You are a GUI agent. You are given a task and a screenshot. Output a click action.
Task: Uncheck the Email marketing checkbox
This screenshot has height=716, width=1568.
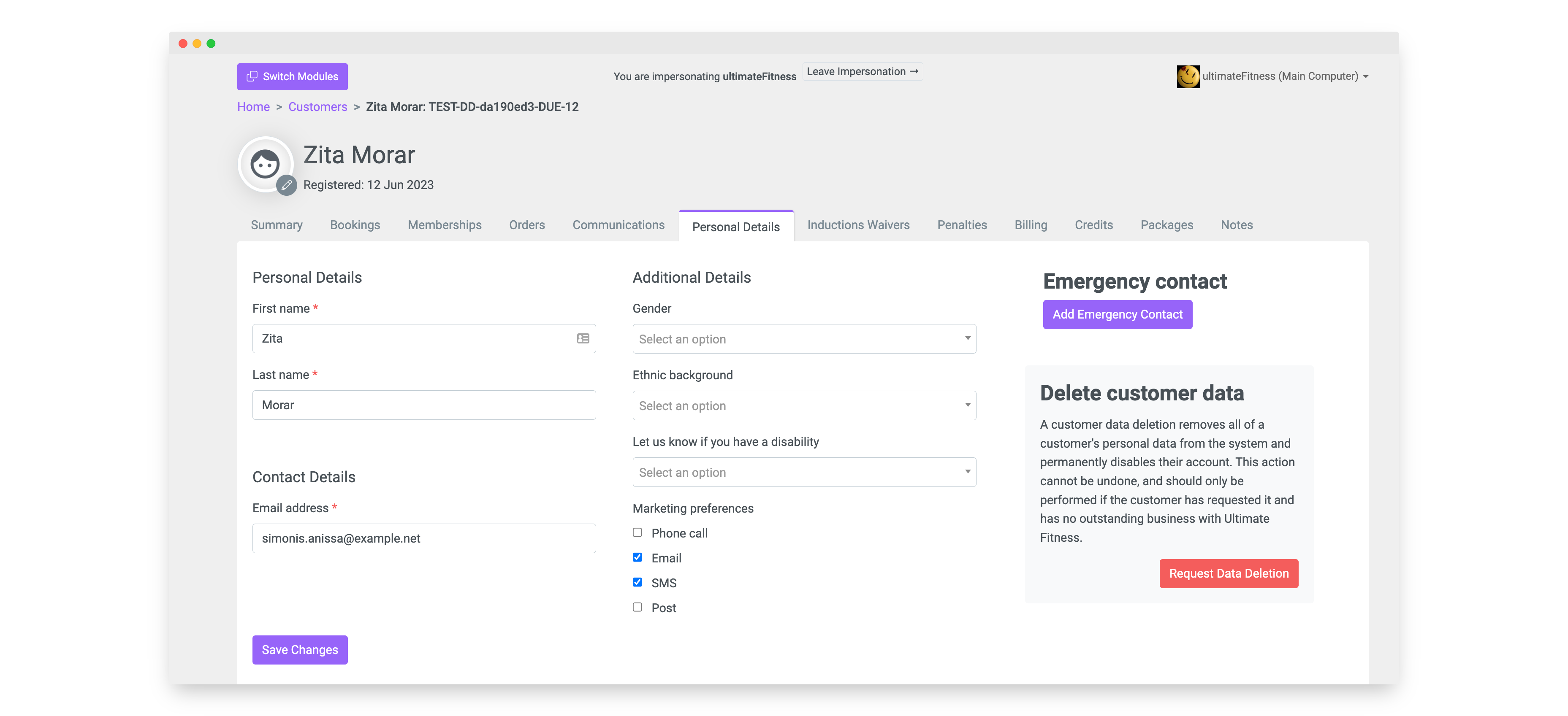(638, 557)
